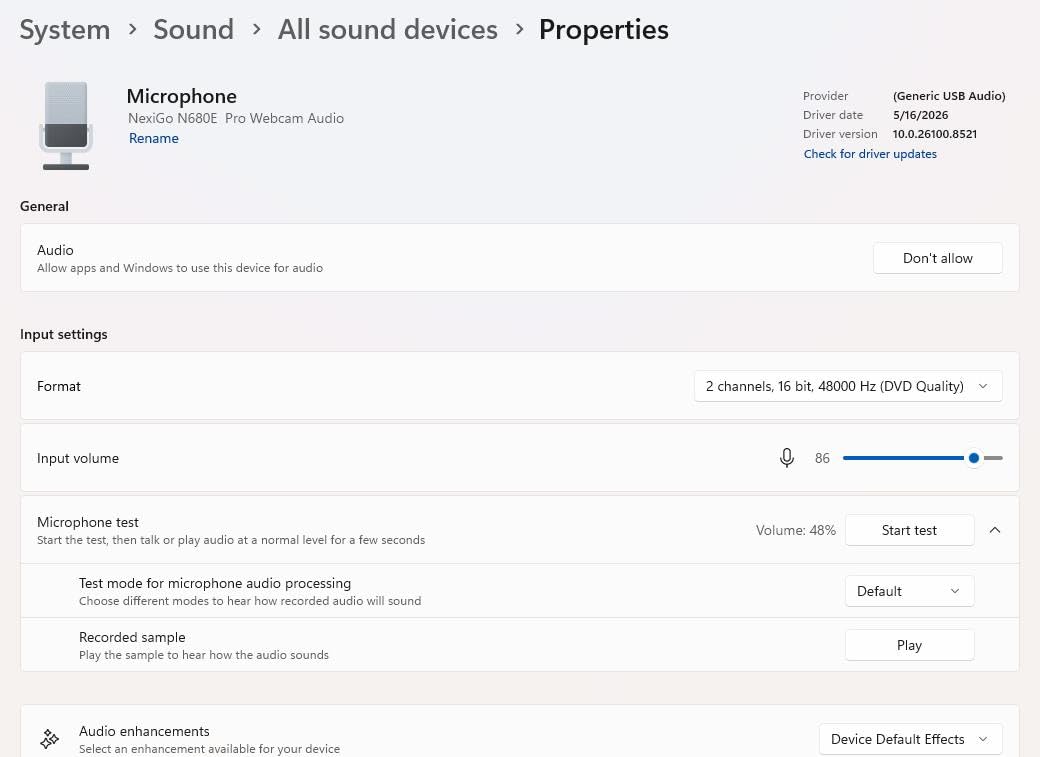The width and height of the screenshot is (1040, 757).
Task: Click the Microphone test label
Action: pyautogui.click(x=88, y=522)
